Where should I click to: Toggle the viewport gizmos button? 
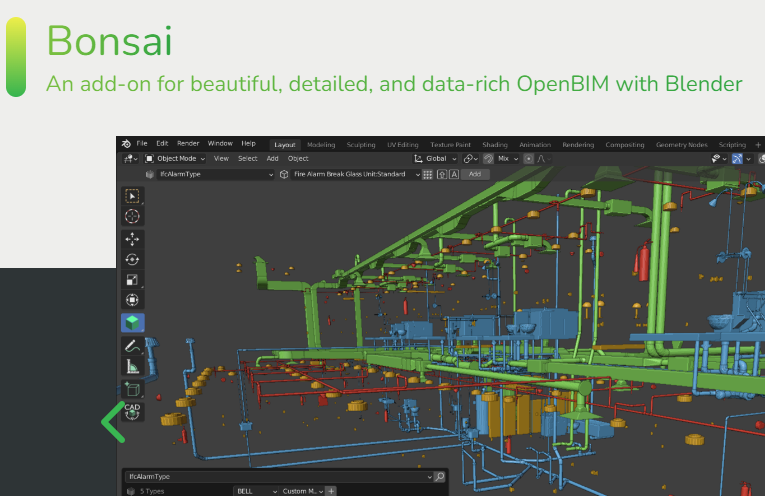[737, 159]
